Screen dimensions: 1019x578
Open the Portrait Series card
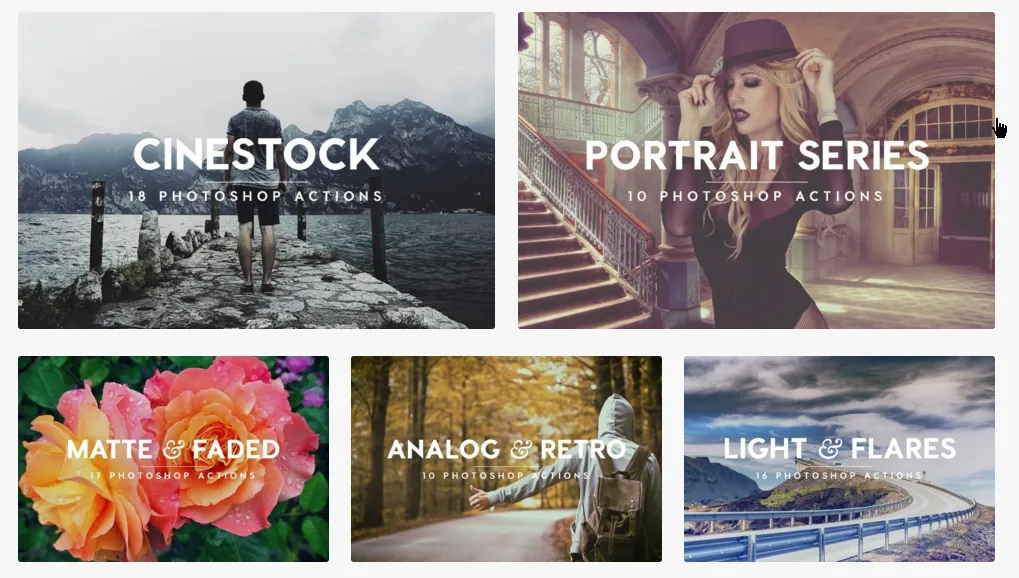coord(756,170)
